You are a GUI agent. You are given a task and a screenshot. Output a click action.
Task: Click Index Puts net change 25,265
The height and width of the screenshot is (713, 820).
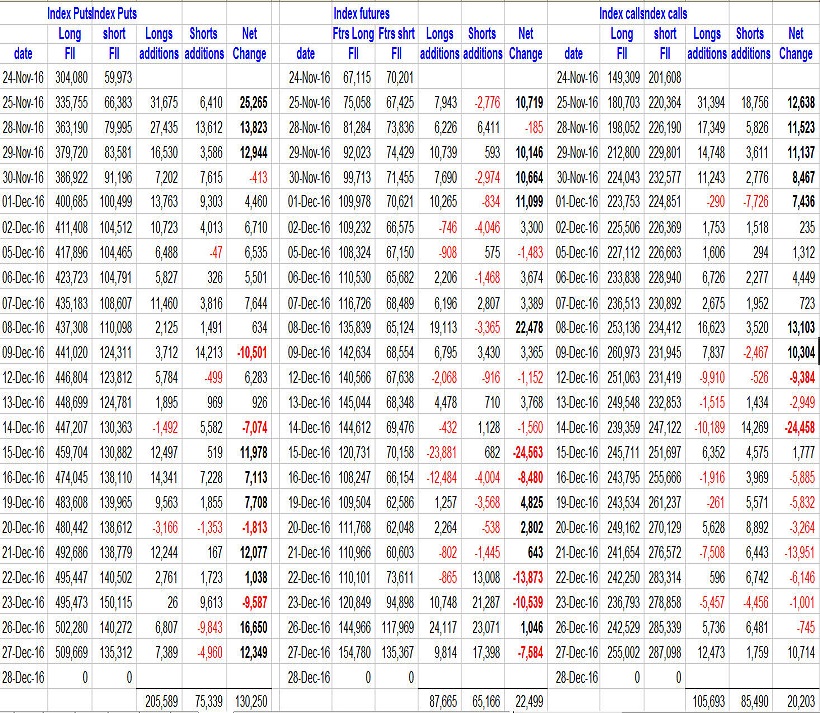click(x=254, y=103)
